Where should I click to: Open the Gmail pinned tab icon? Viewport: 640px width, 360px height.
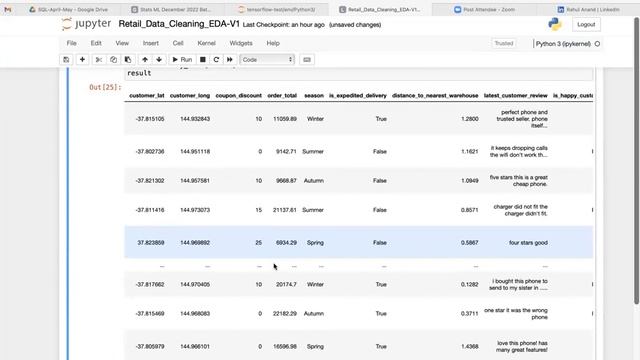point(8,9)
